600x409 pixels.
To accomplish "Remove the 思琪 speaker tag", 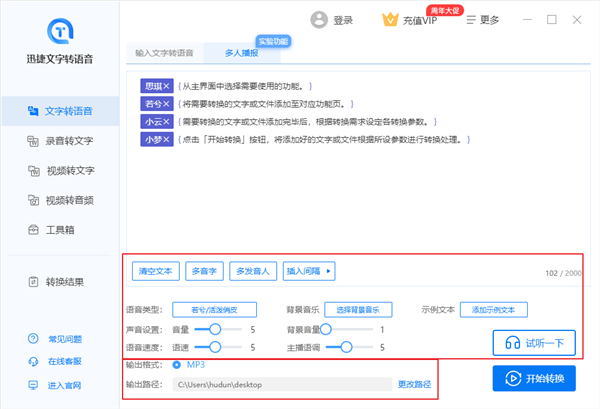I will coord(166,86).
